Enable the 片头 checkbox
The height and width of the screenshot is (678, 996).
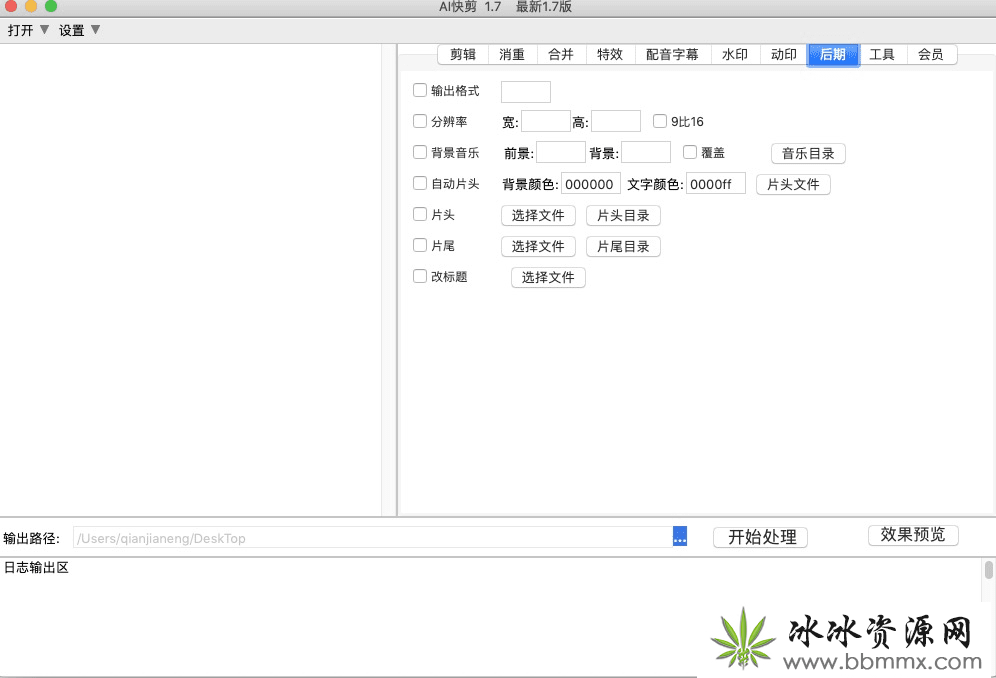[420, 214]
